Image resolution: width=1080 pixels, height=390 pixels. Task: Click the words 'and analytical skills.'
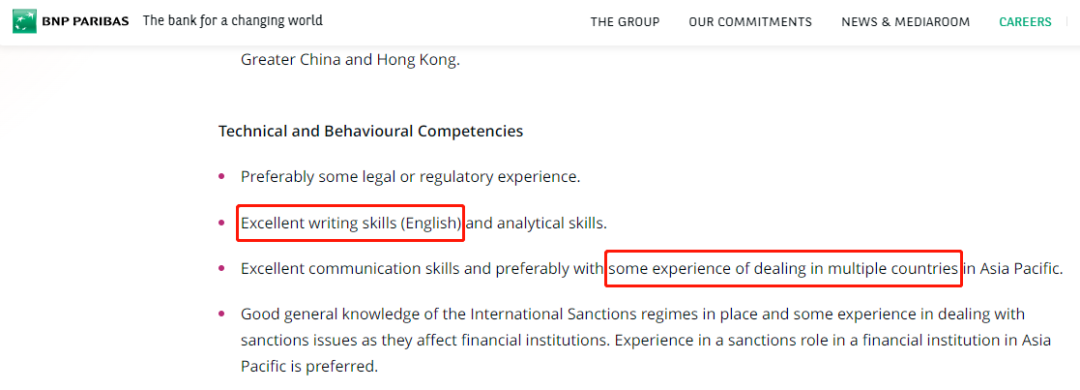point(537,223)
